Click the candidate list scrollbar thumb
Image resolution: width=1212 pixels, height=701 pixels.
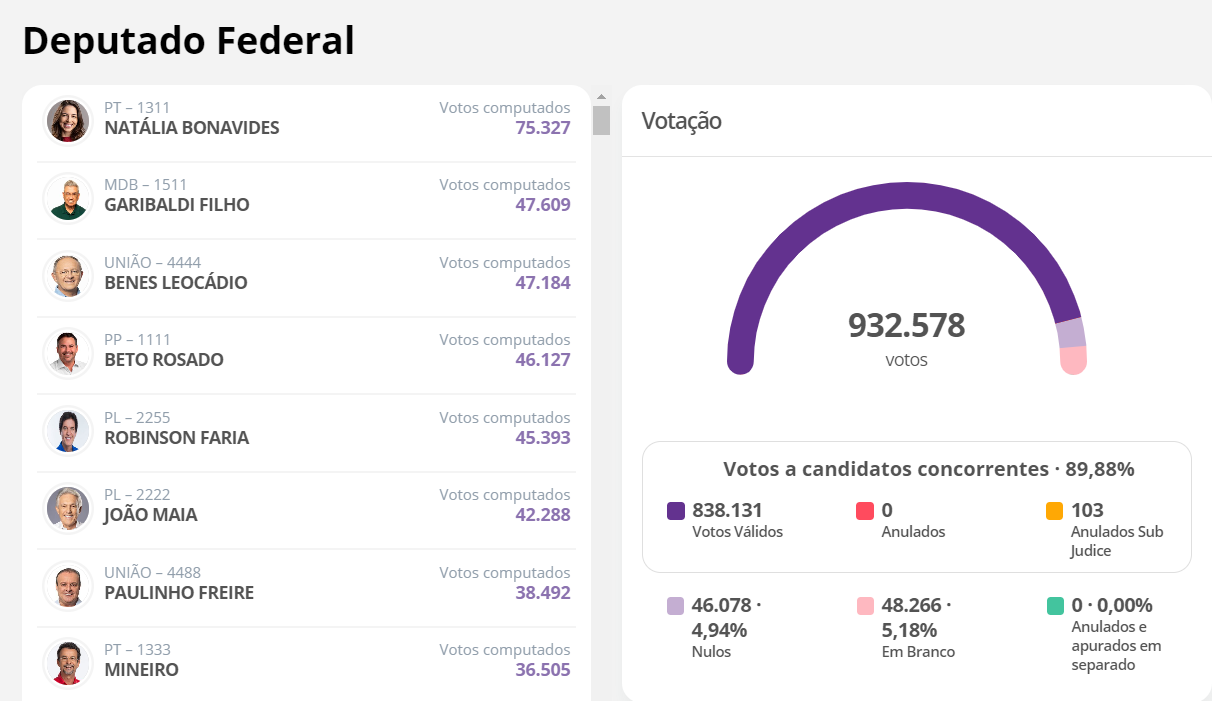tap(601, 120)
